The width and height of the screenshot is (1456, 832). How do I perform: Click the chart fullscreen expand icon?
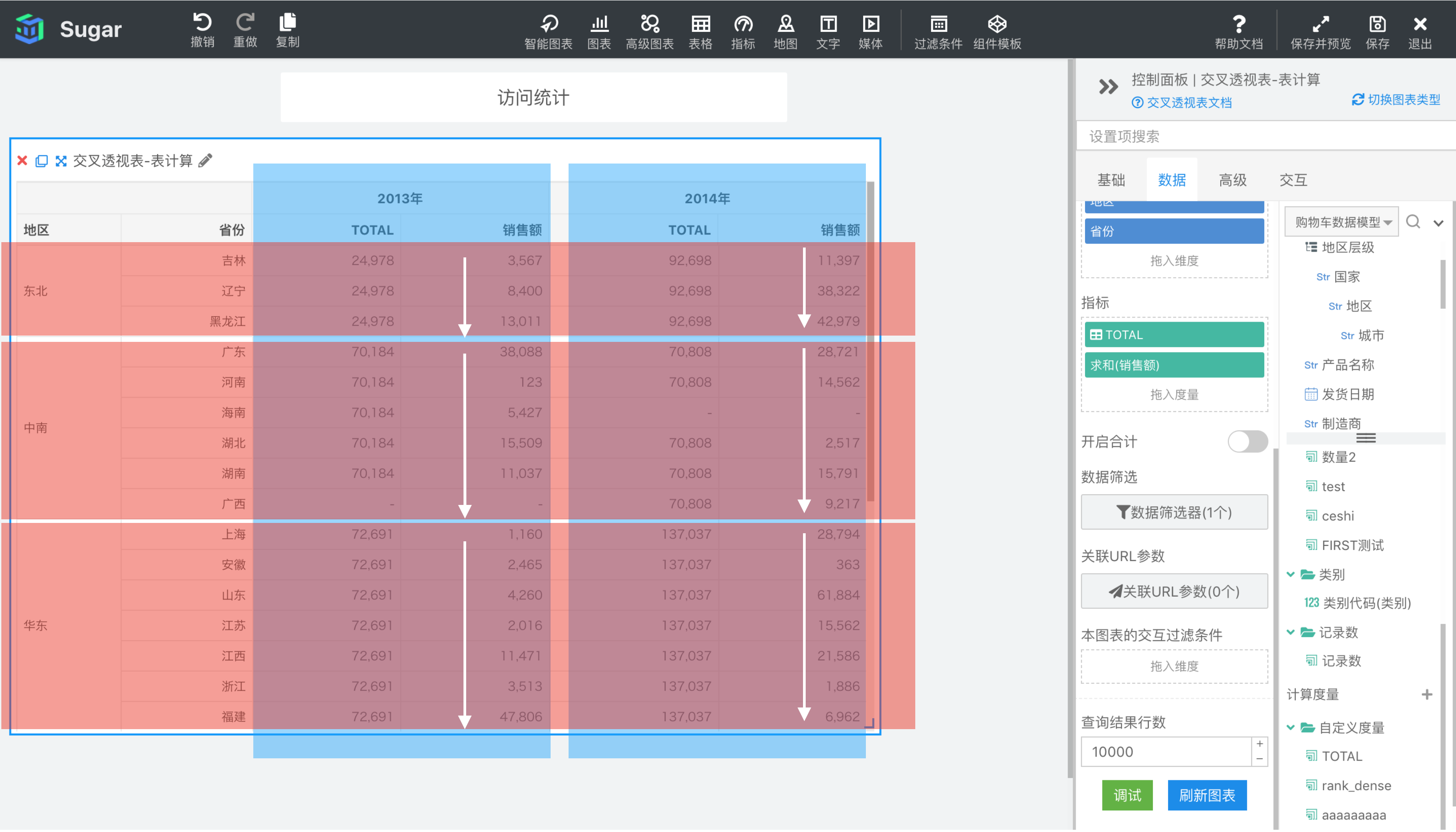[x=61, y=160]
